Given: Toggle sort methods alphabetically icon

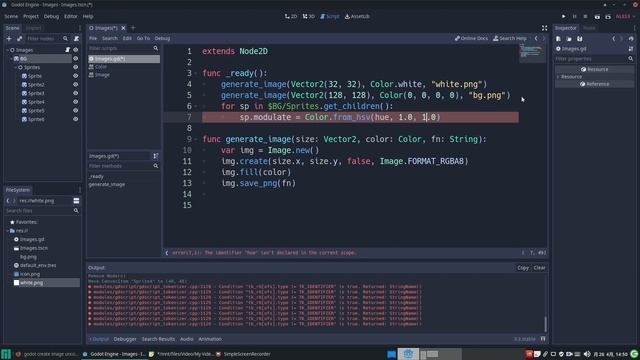Looking at the screenshot, I should click(156, 156).
